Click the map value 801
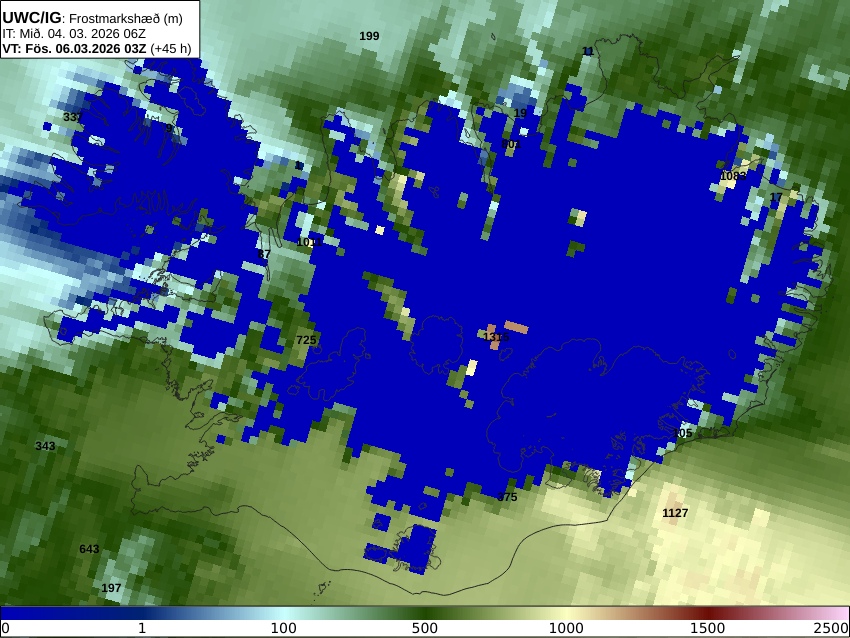The image size is (850, 638). click(x=511, y=144)
